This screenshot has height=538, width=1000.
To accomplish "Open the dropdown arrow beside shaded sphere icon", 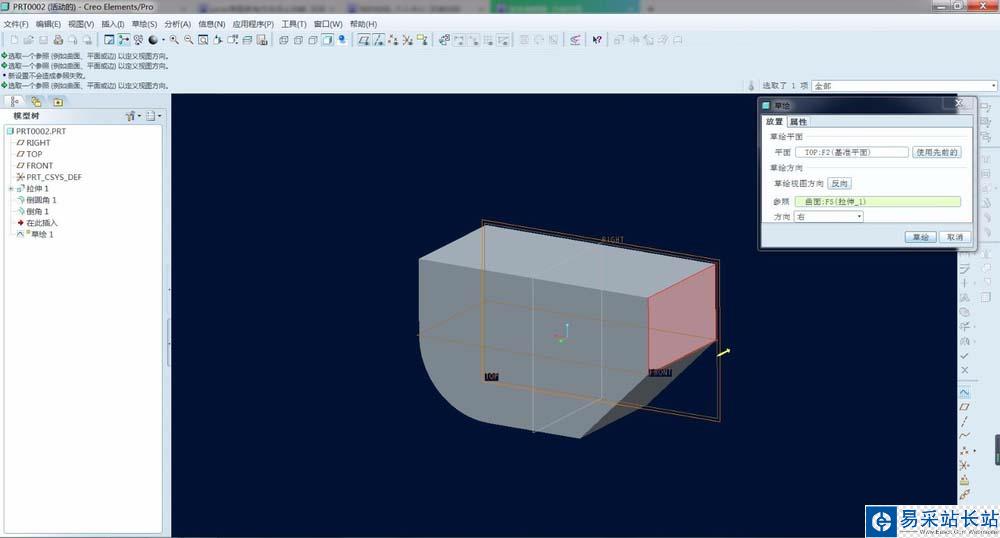I will (x=163, y=40).
